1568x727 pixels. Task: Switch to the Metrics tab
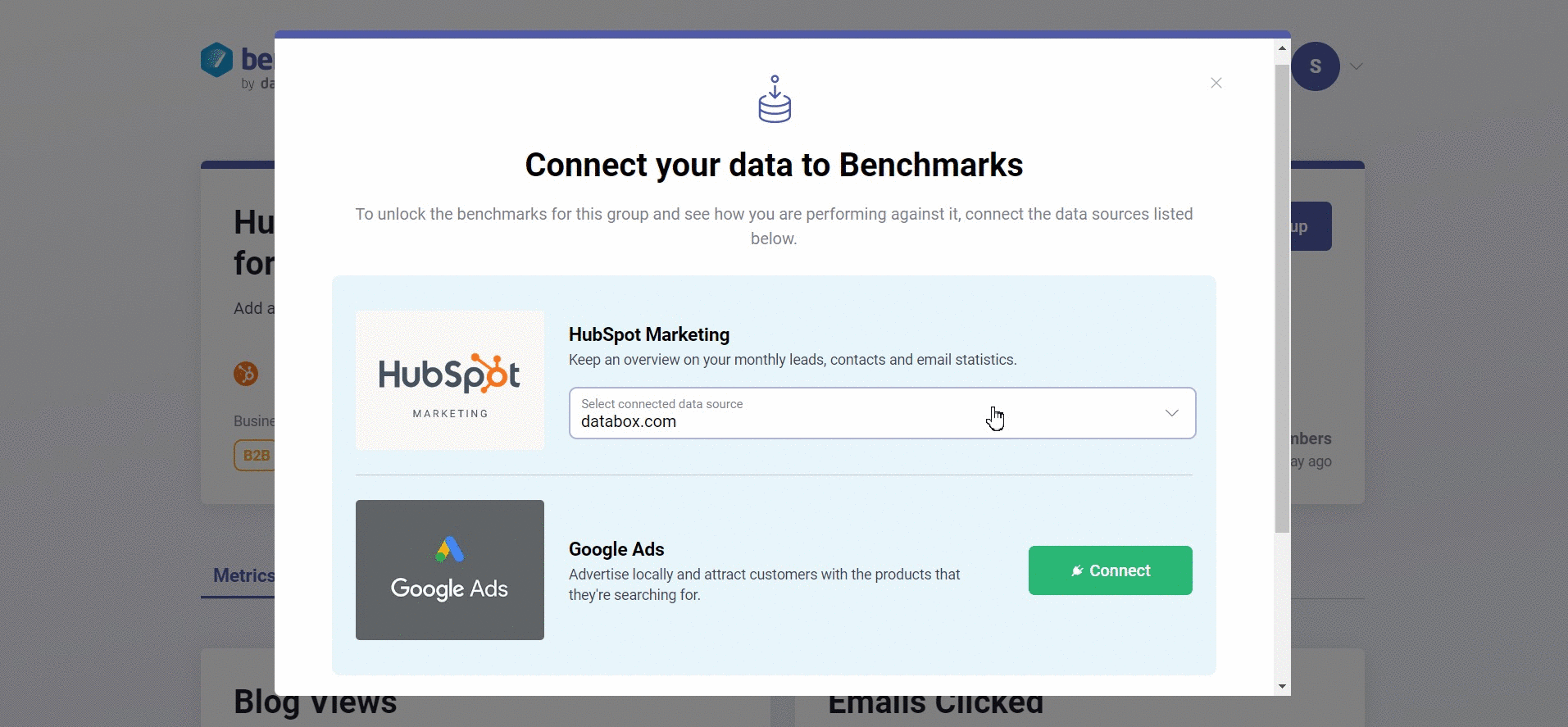(x=242, y=575)
